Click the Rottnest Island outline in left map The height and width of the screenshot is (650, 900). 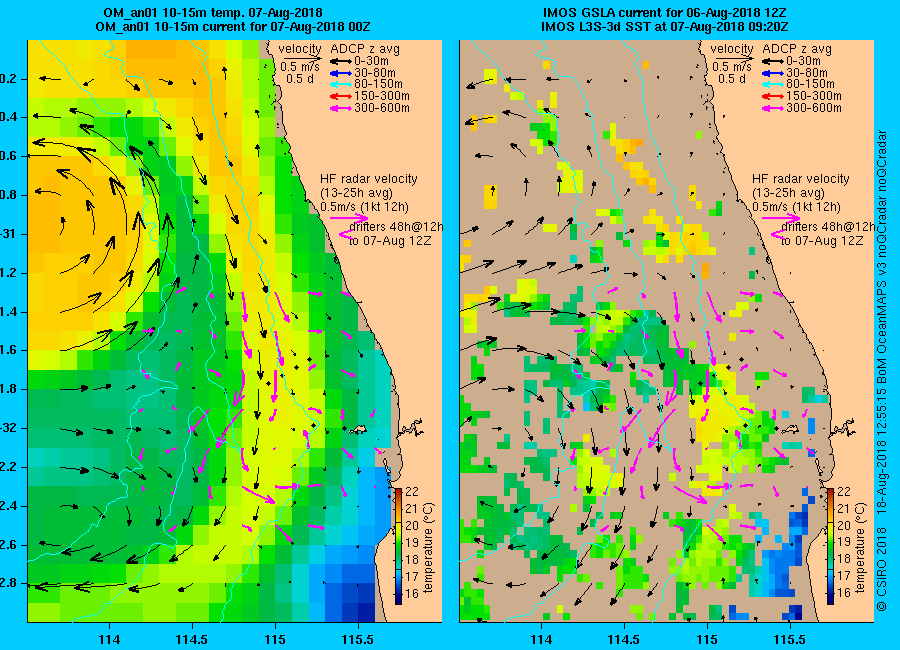pos(358,429)
